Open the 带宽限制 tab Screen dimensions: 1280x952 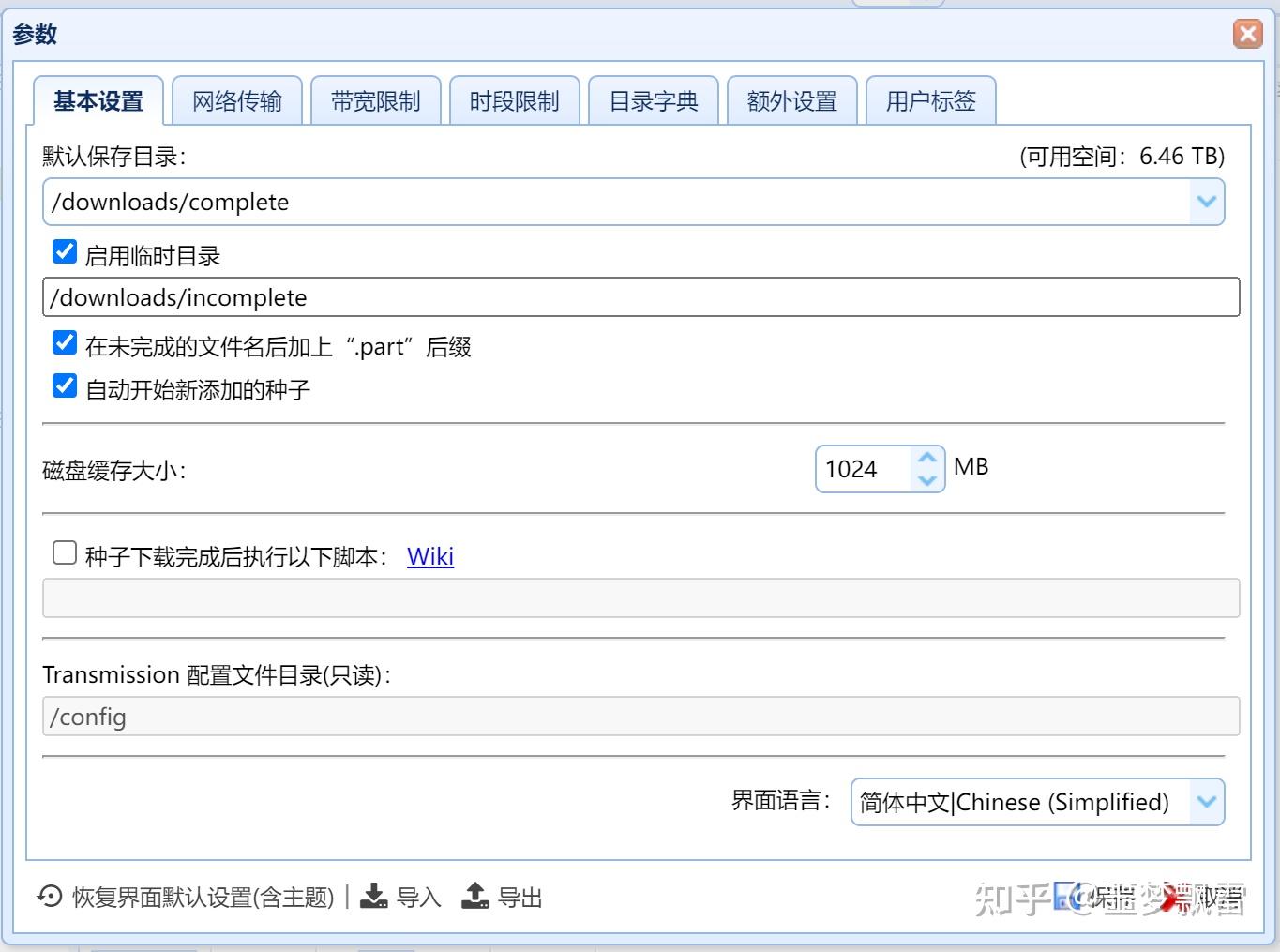pyautogui.click(x=376, y=100)
